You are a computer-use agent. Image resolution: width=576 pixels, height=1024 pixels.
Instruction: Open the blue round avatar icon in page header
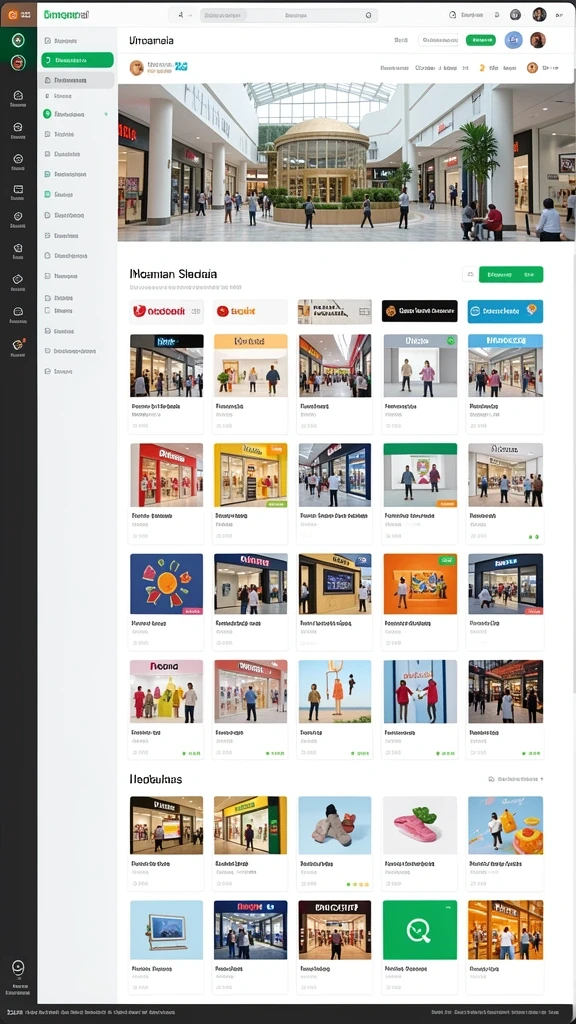pos(514,40)
